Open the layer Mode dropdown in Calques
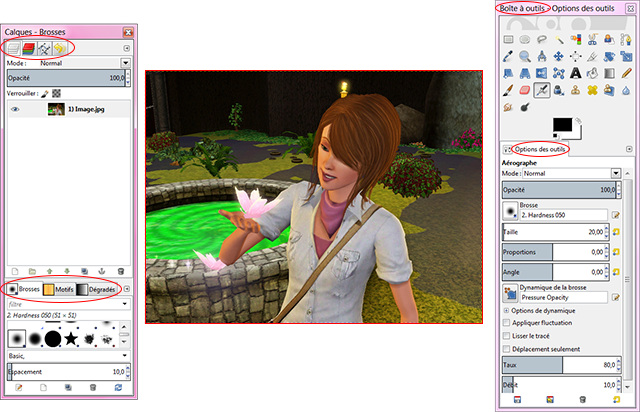Screen dimensions: 640x412 [x=125, y=63]
